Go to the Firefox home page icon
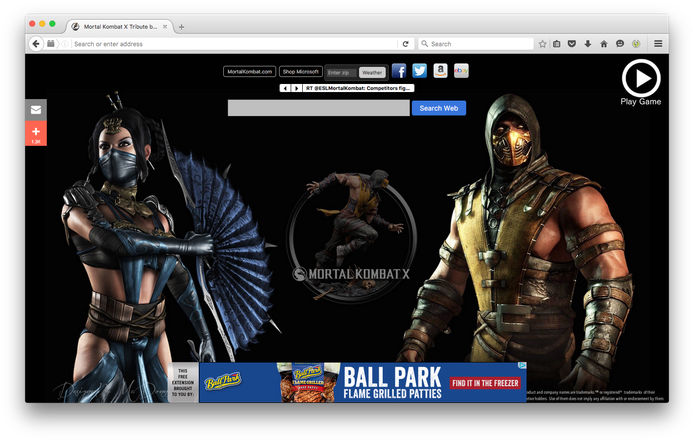The image size is (693, 440). tap(604, 44)
